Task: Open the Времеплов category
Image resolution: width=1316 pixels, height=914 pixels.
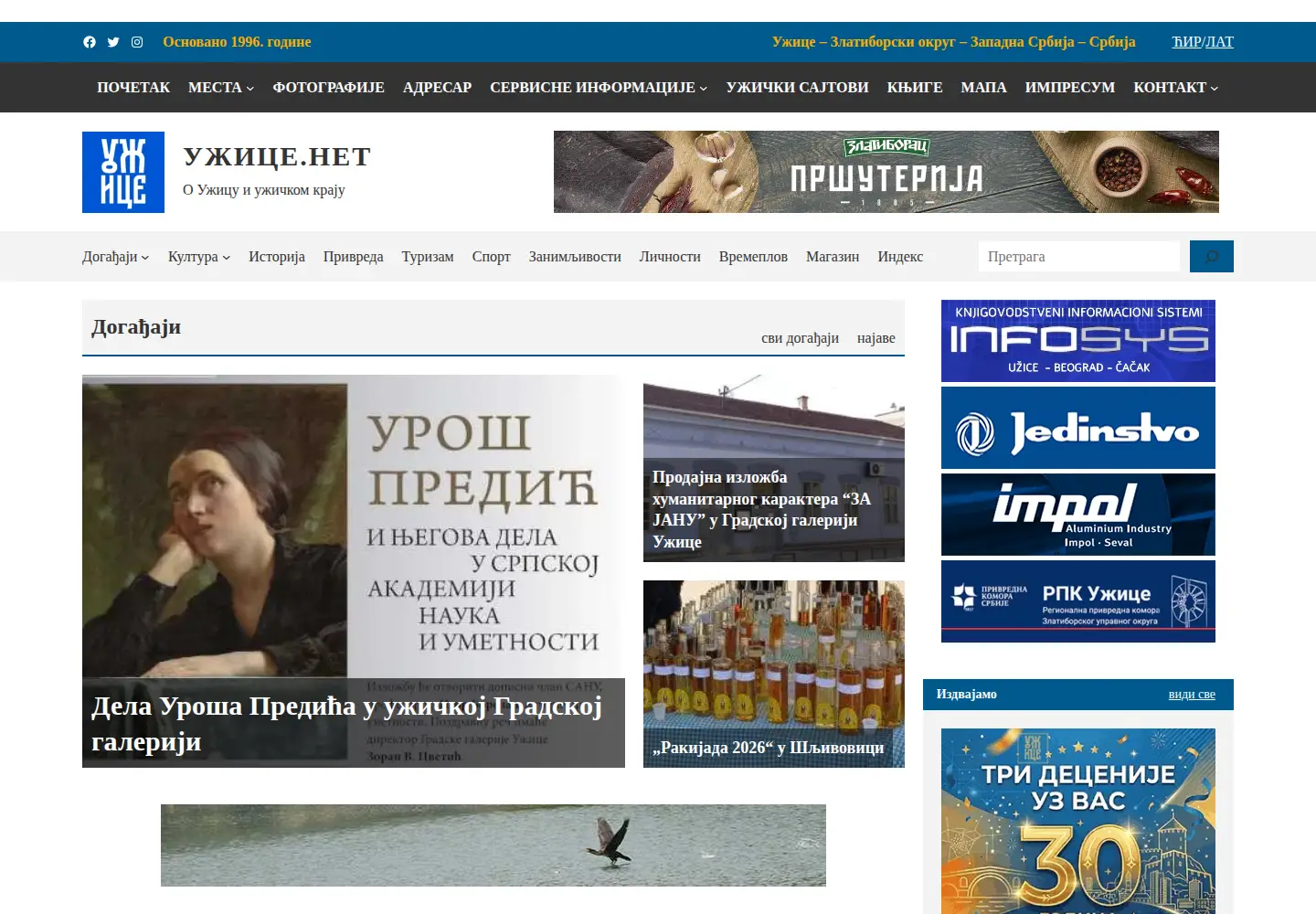Action: click(753, 257)
